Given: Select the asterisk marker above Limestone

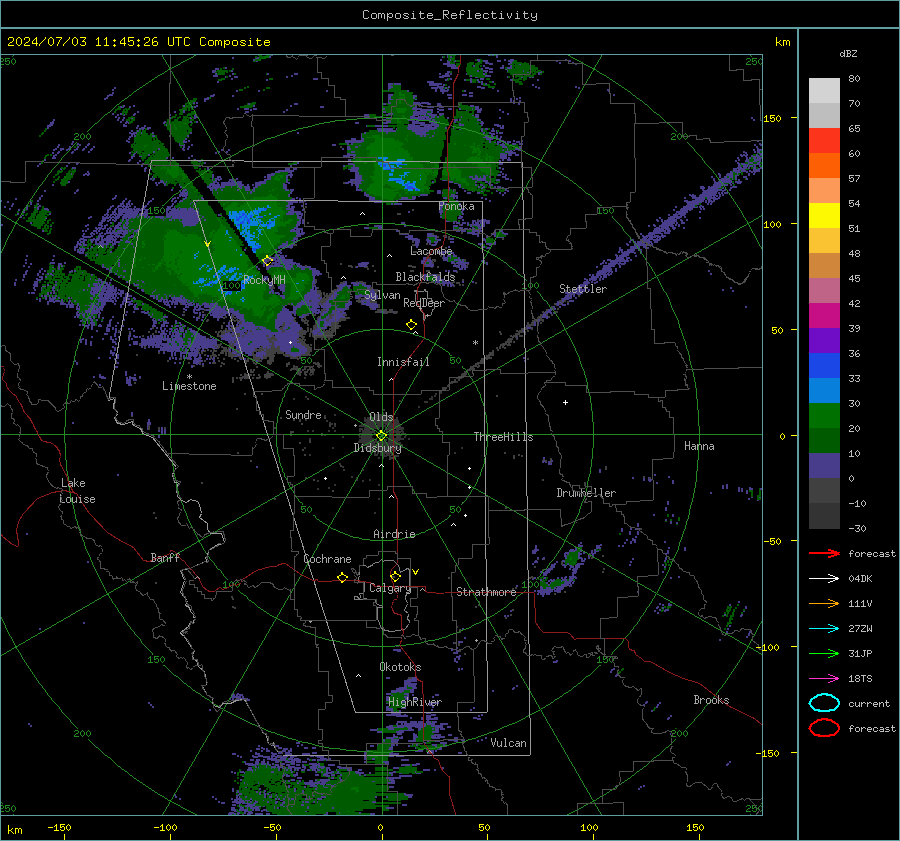Looking at the screenshot, I should coord(189,377).
